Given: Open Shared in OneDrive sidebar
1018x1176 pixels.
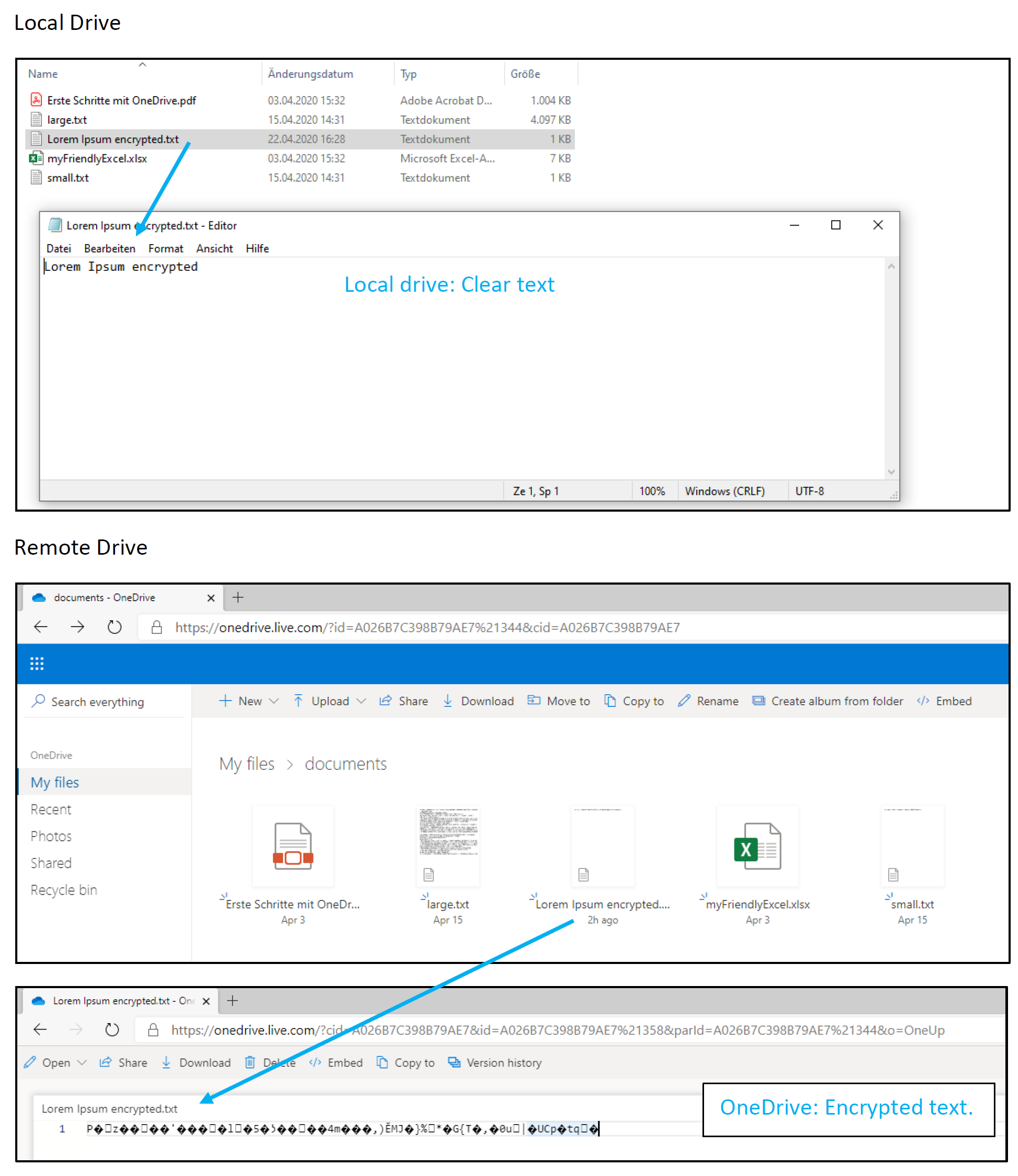Looking at the screenshot, I should pyautogui.click(x=51, y=862).
